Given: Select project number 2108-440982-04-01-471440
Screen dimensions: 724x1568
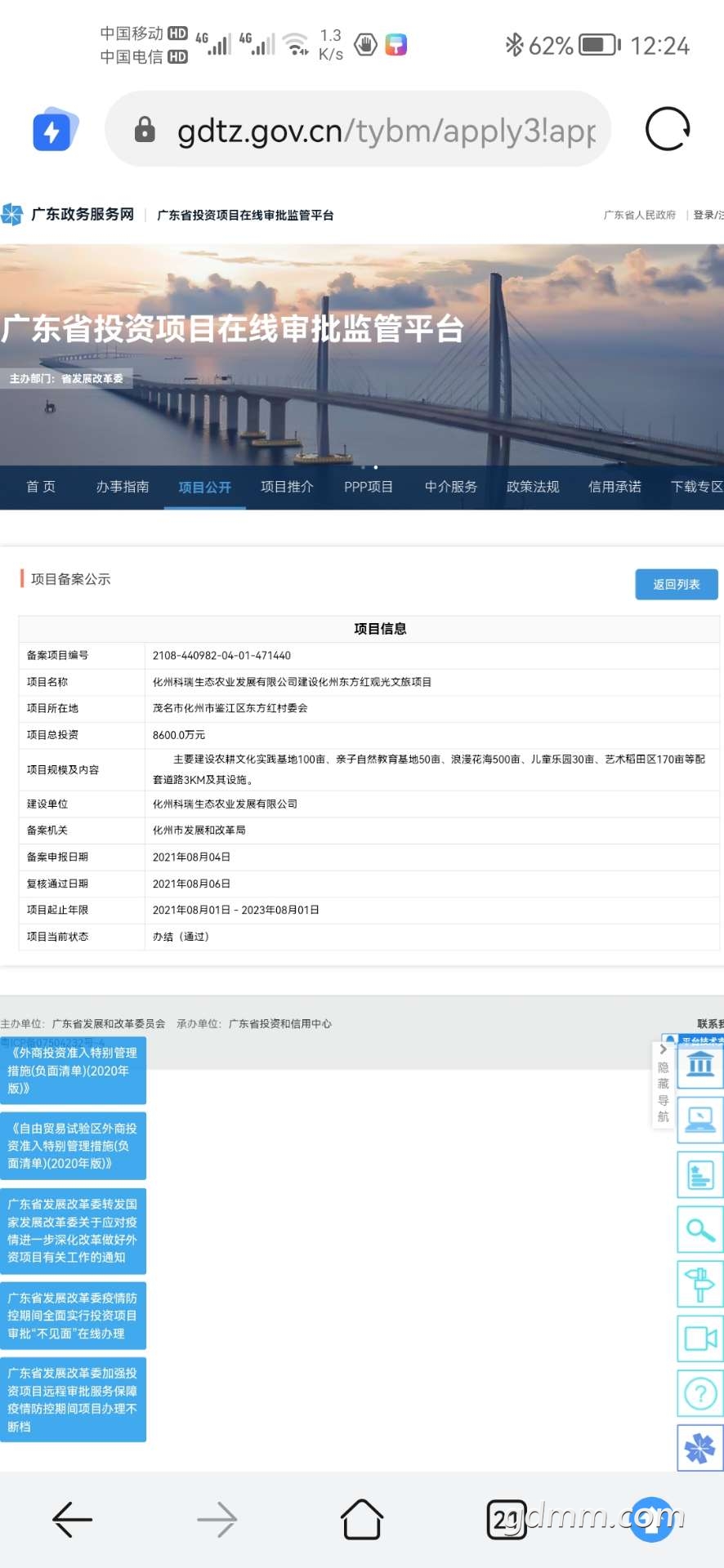Looking at the screenshot, I should [x=221, y=656].
